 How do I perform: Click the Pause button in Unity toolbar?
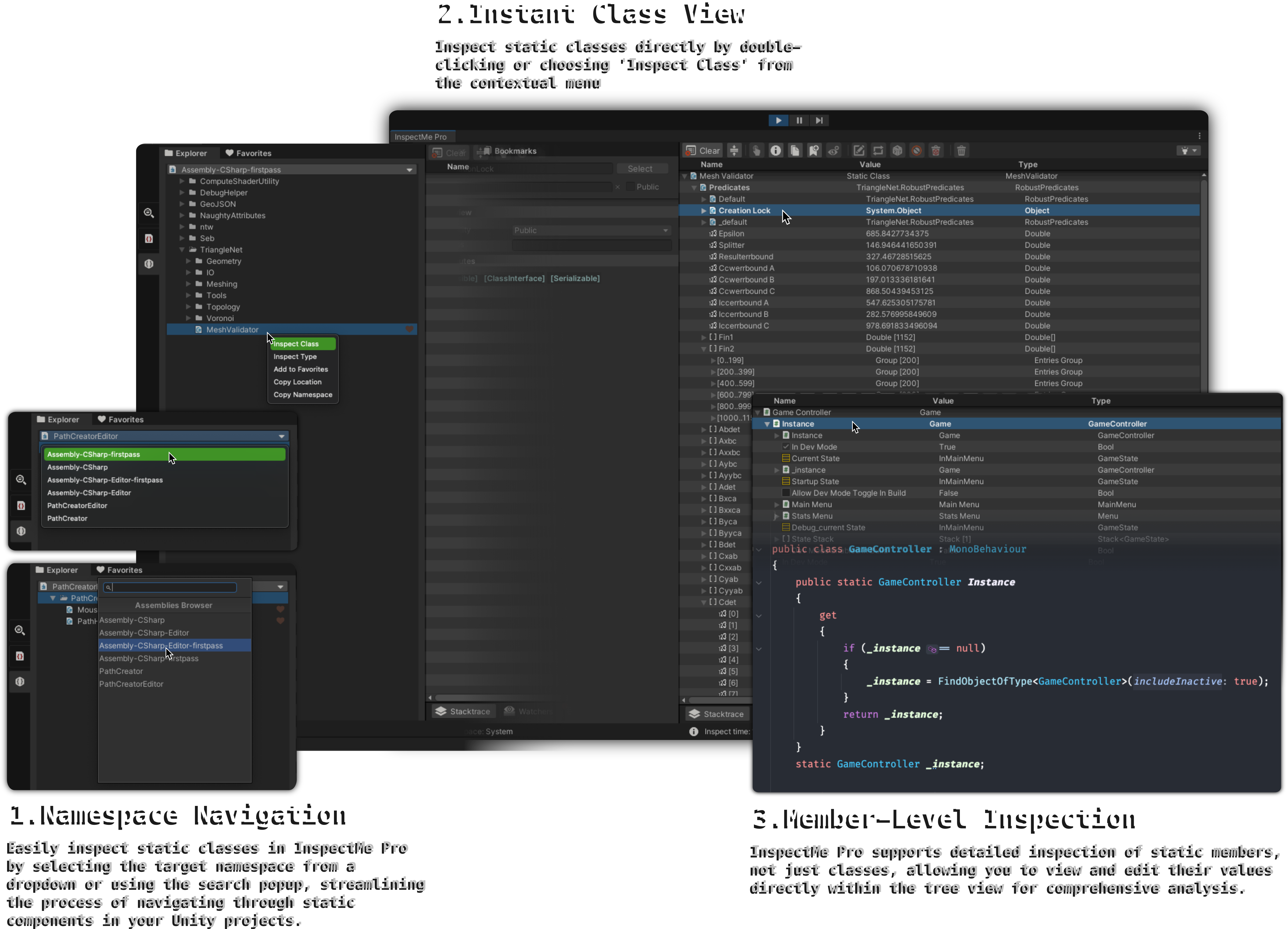pyautogui.click(x=799, y=120)
